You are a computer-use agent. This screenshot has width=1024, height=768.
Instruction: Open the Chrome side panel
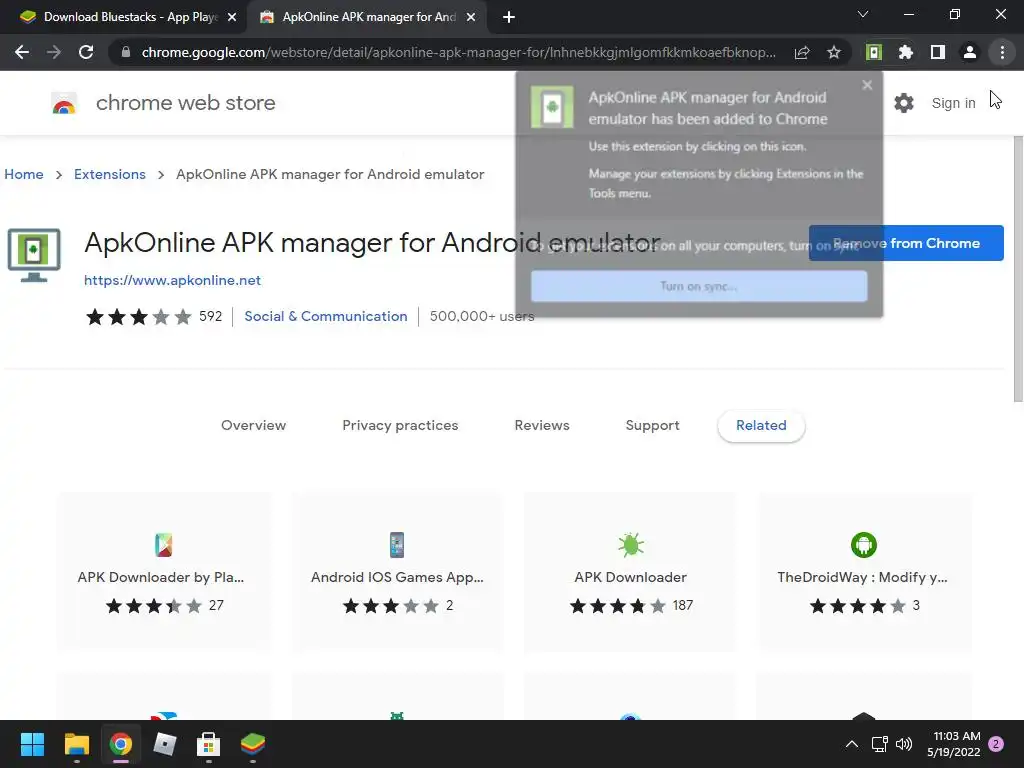pyautogui.click(x=938, y=52)
